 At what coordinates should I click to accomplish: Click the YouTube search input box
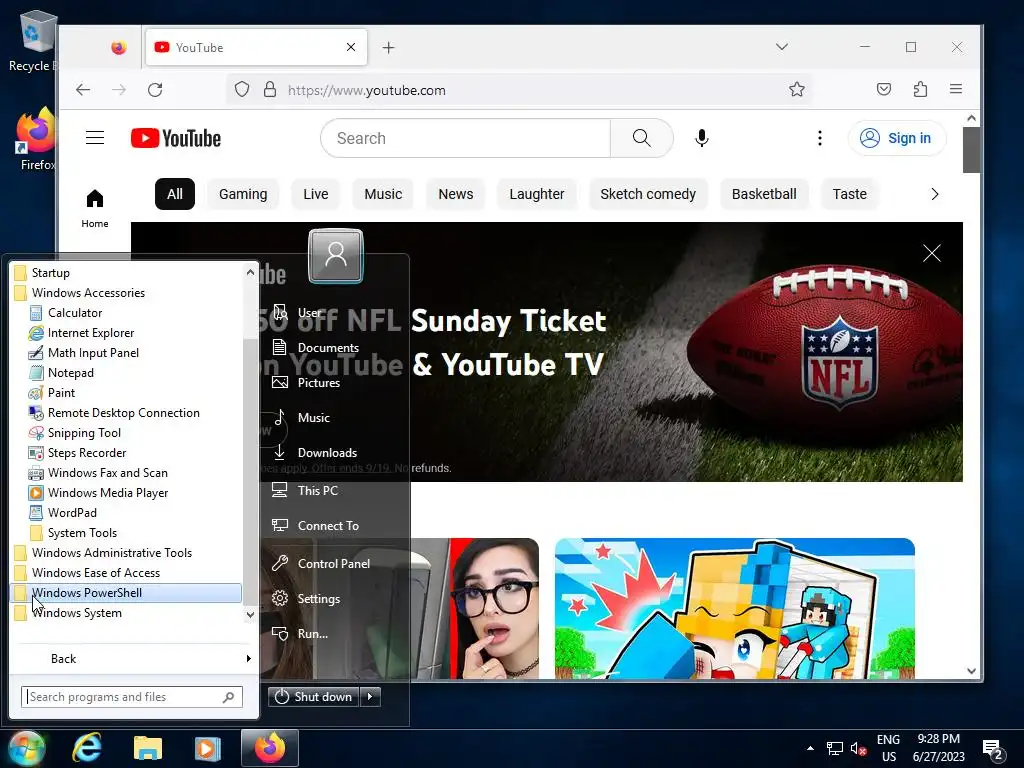466,138
